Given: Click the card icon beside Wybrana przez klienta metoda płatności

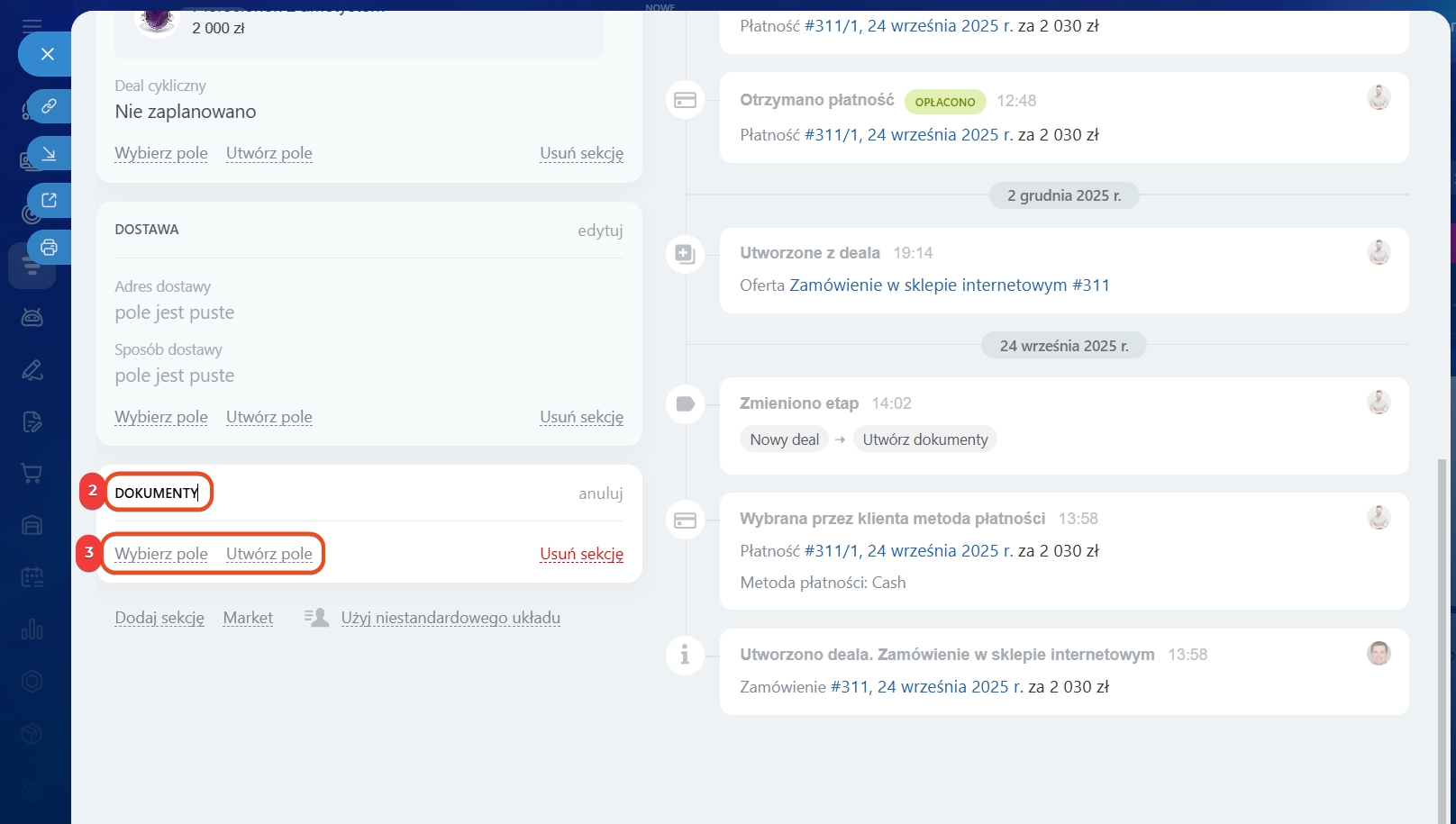Looking at the screenshot, I should (x=685, y=520).
